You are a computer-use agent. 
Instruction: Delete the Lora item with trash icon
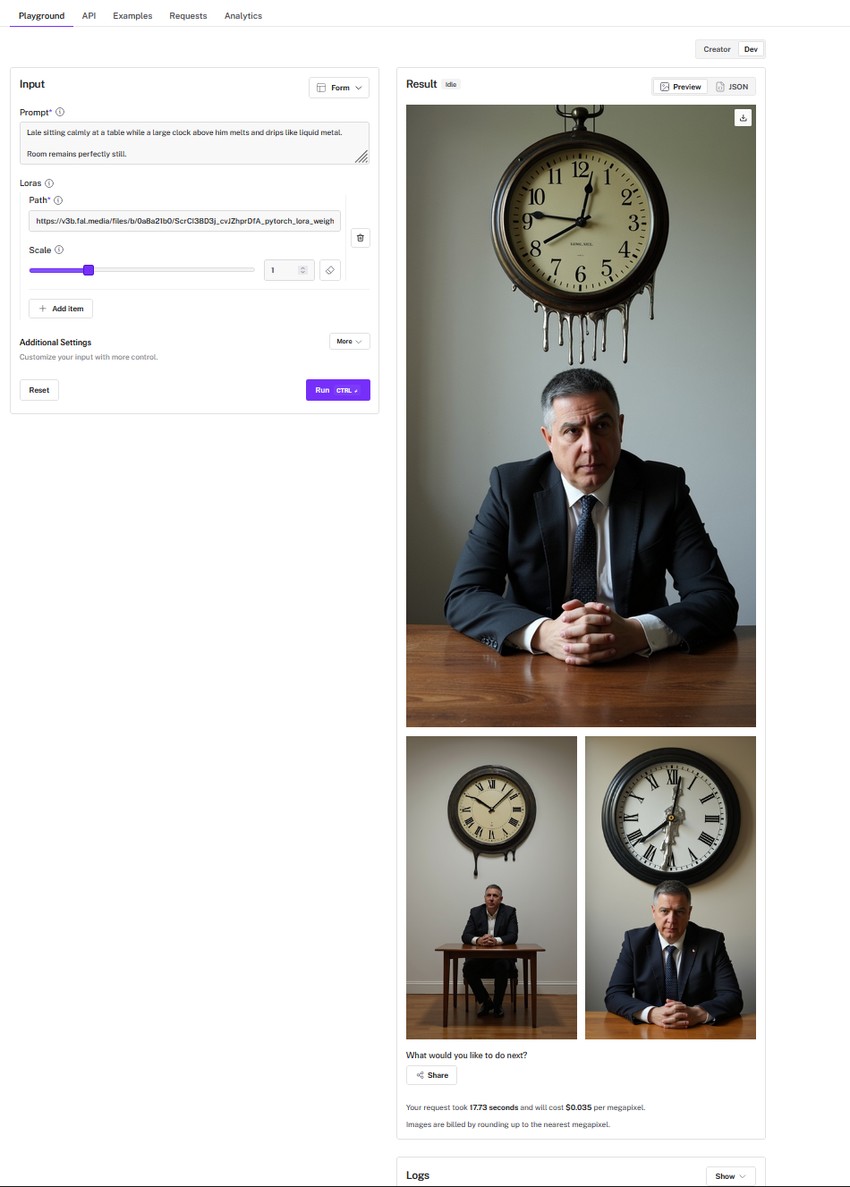tap(360, 238)
